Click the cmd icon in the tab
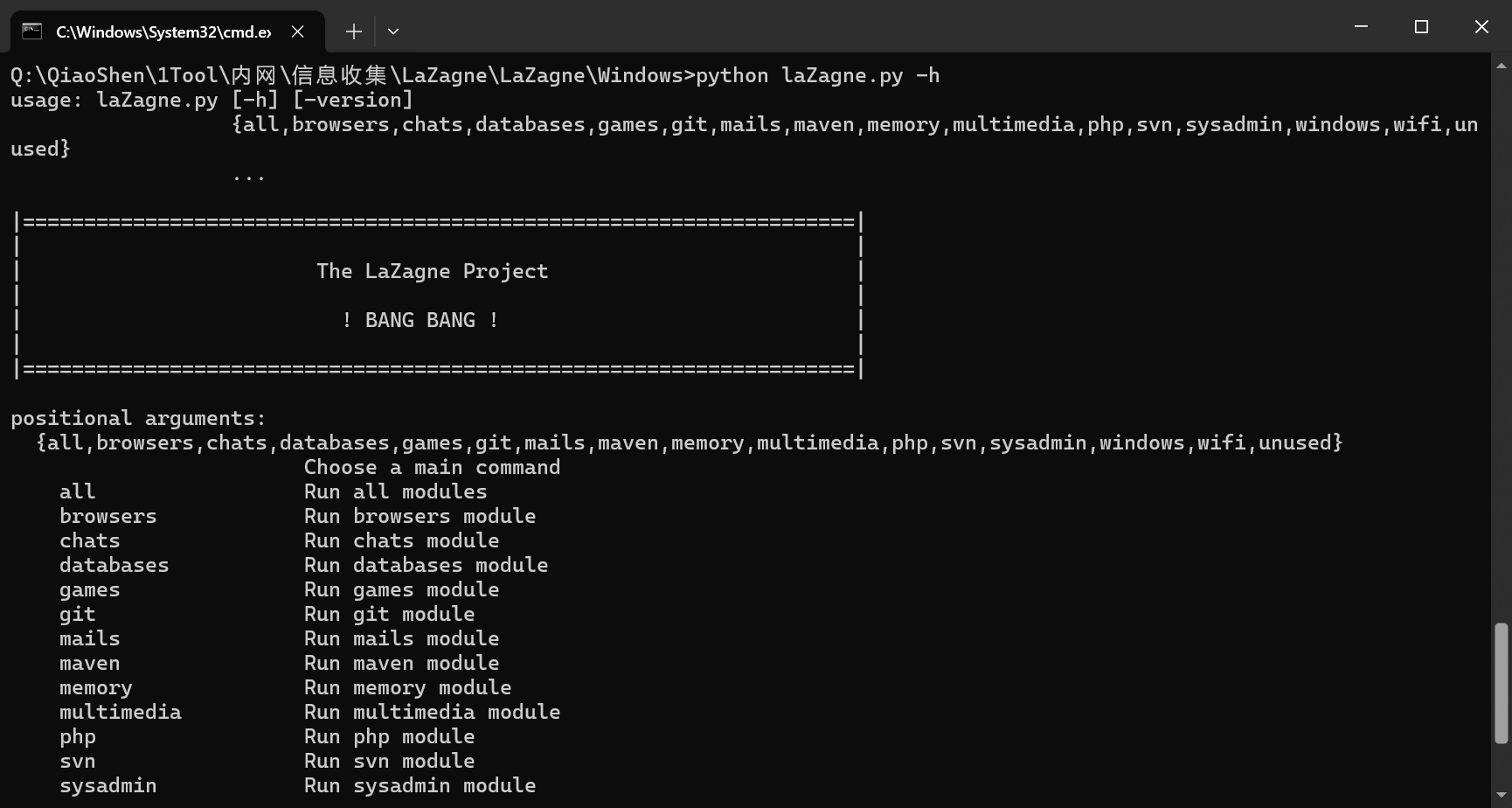Screen dimensions: 1512x808 (x=32, y=31)
